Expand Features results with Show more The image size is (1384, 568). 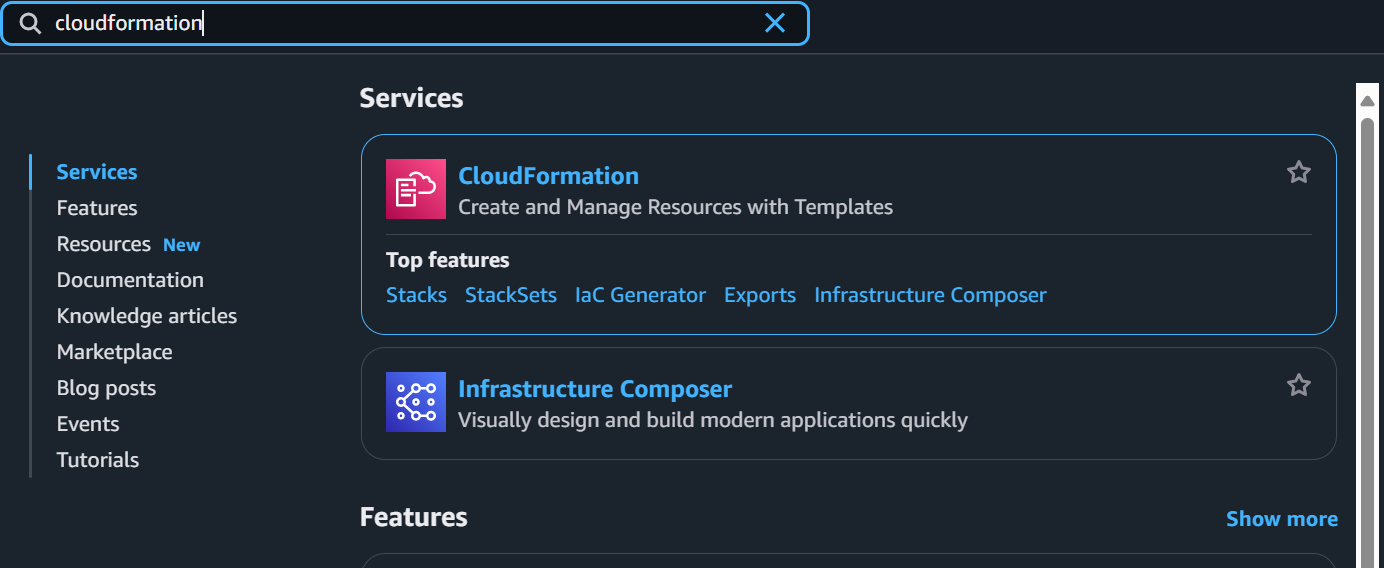1281,519
